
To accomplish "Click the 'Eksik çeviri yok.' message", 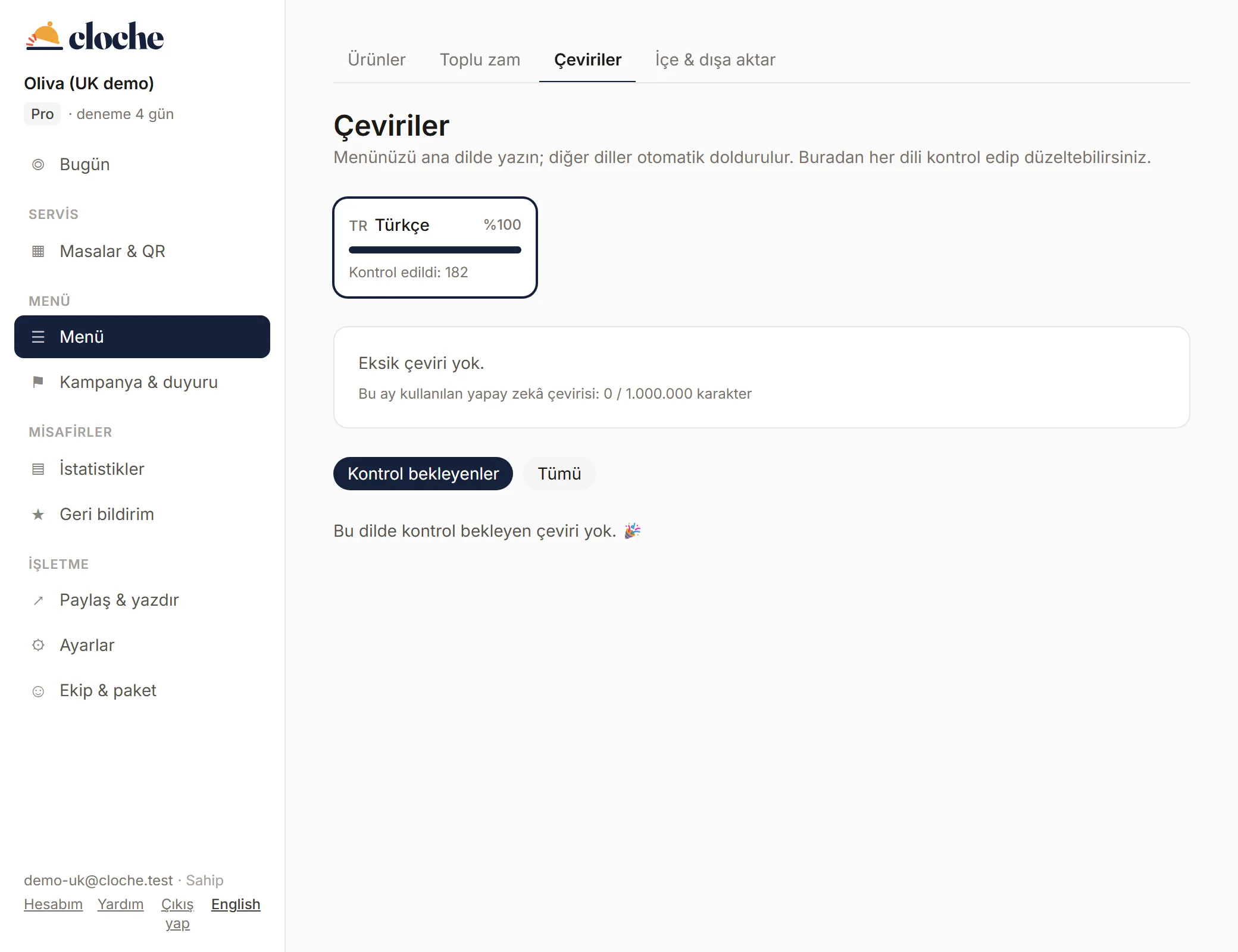I will click(421, 363).
